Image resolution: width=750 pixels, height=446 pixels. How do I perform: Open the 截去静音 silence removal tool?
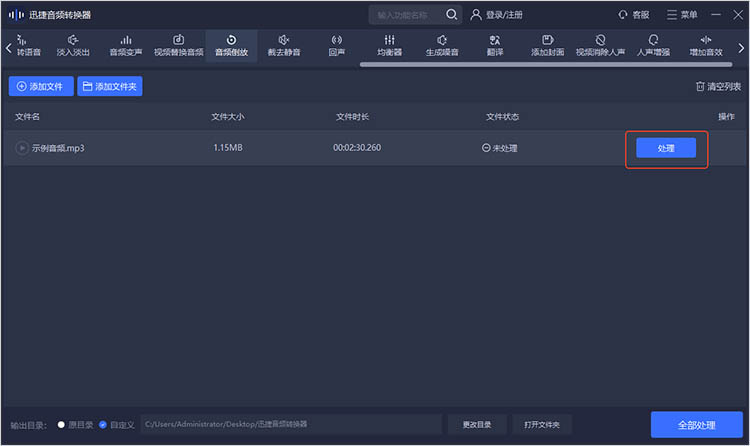click(284, 46)
